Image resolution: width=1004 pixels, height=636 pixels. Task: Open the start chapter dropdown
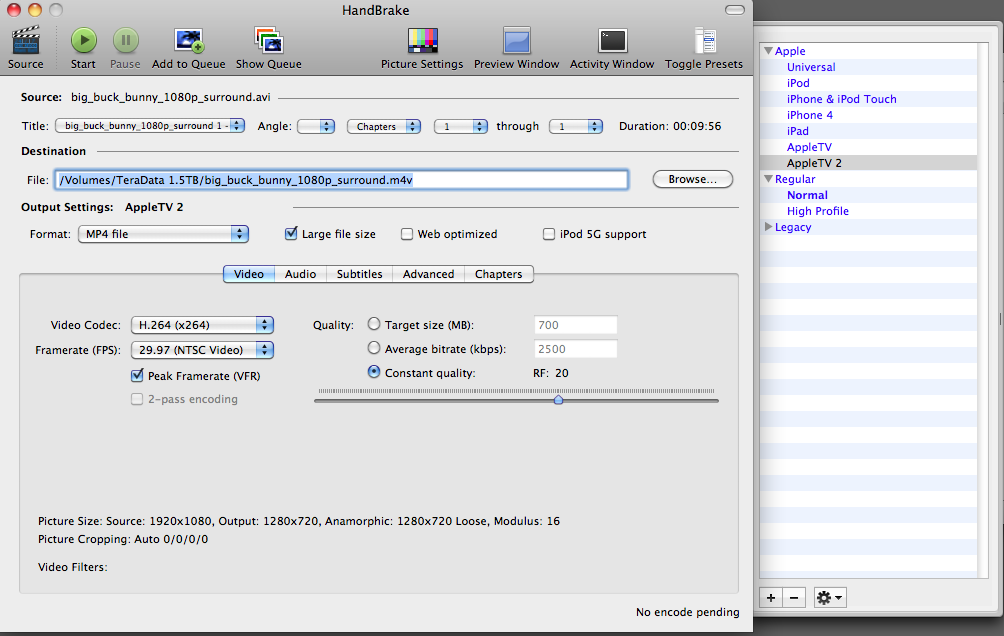461,126
